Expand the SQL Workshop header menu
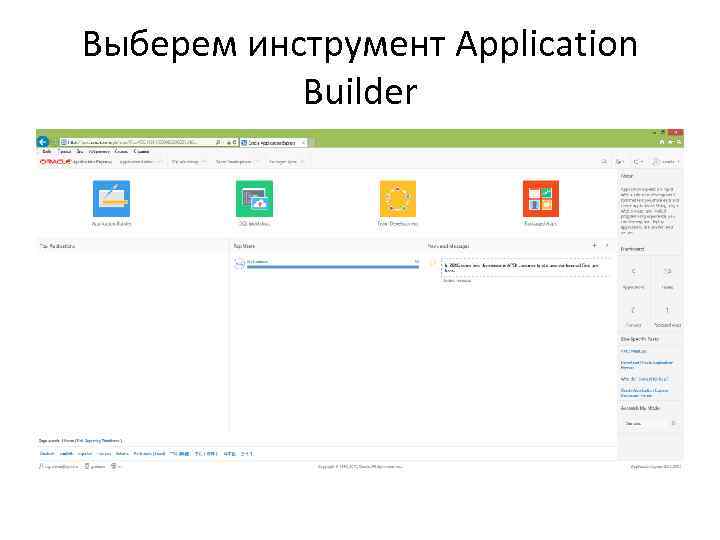This screenshot has height=540, width=720. point(204,162)
